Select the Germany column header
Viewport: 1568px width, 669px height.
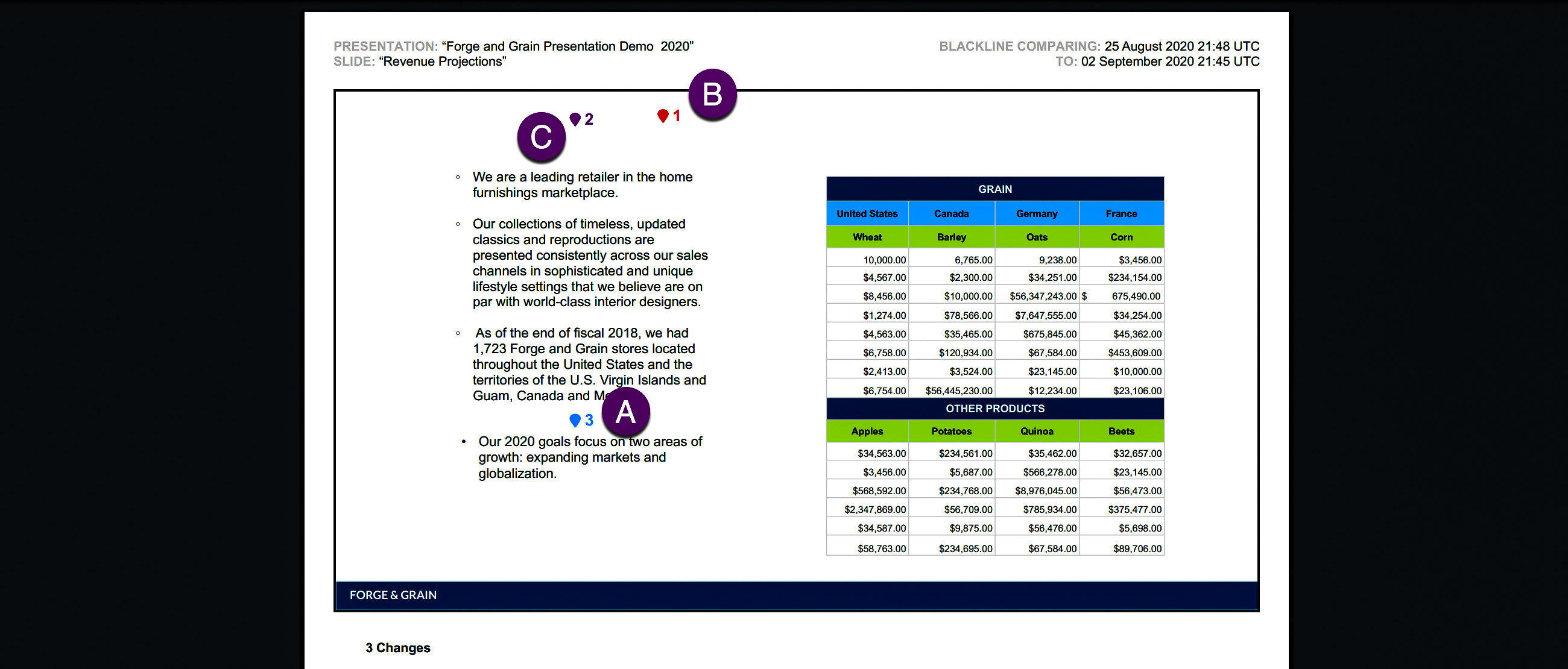click(x=1037, y=213)
